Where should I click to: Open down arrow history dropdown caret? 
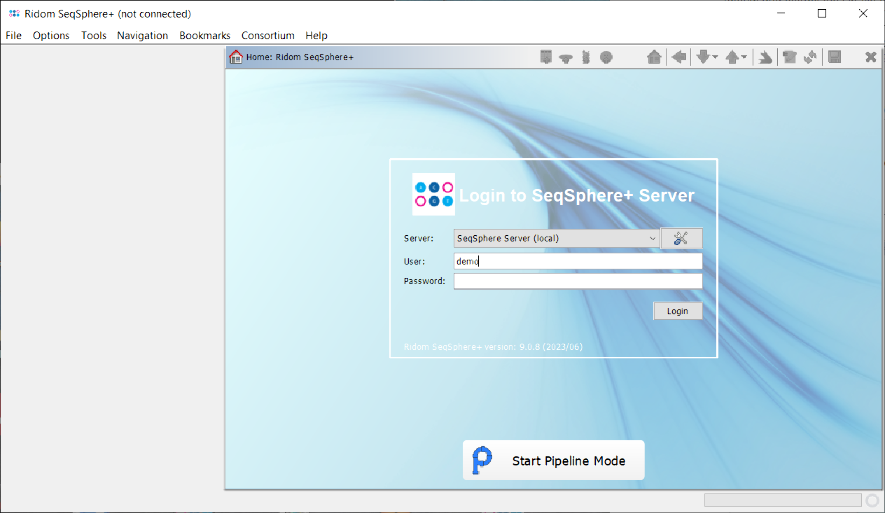point(715,57)
